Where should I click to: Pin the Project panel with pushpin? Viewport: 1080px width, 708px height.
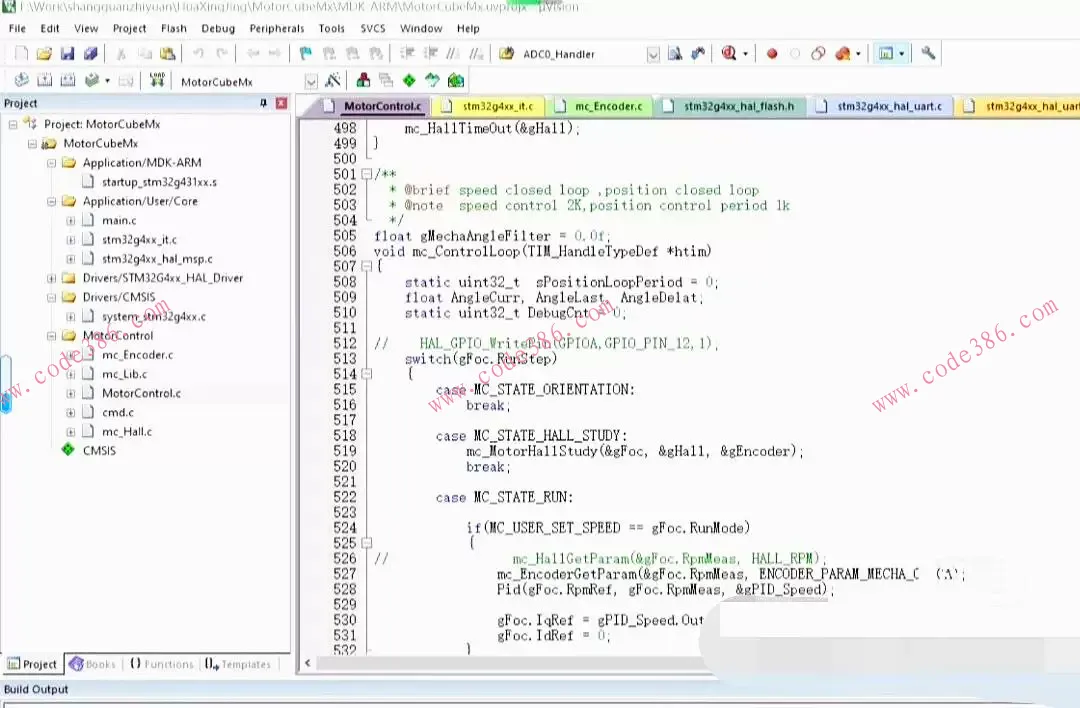click(264, 103)
